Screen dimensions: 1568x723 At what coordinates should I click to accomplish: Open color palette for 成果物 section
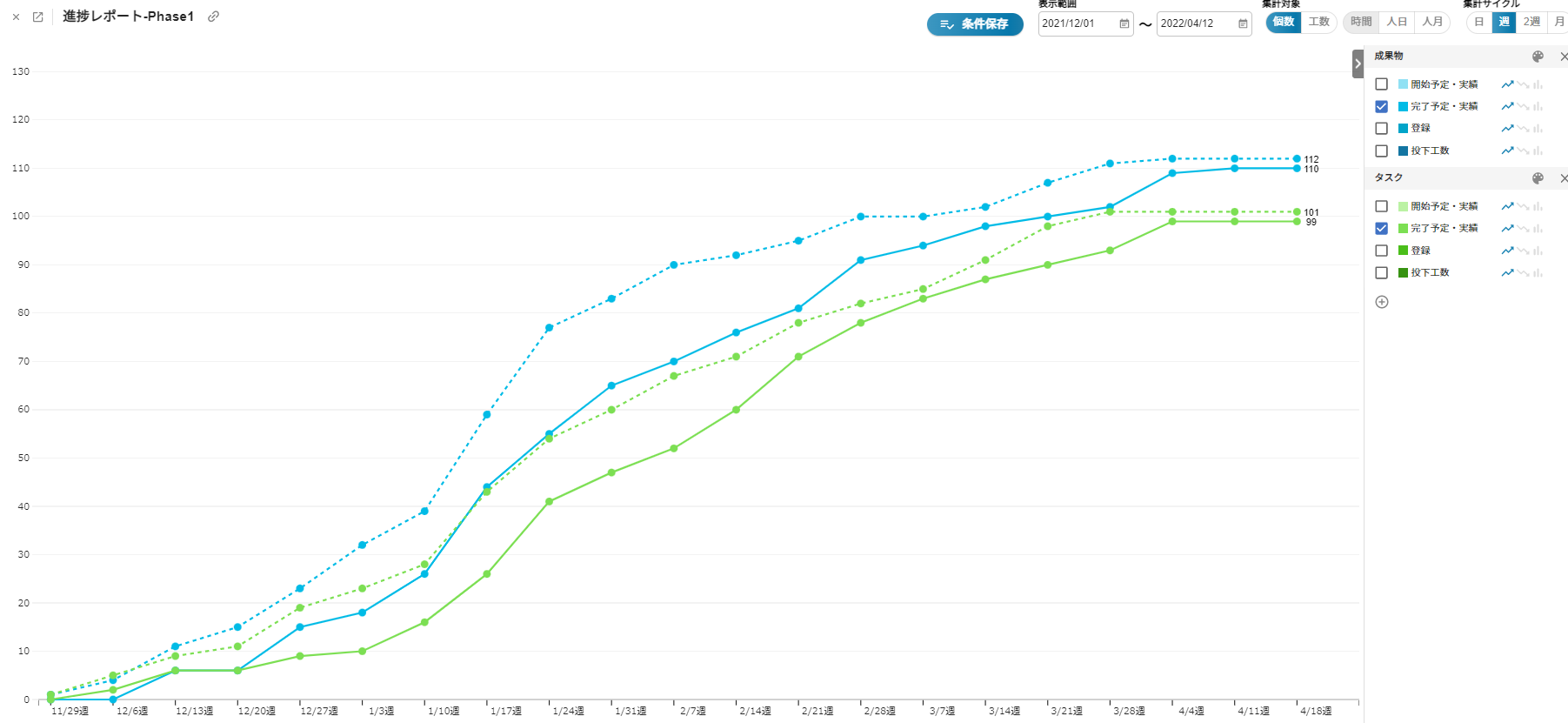tap(1538, 57)
